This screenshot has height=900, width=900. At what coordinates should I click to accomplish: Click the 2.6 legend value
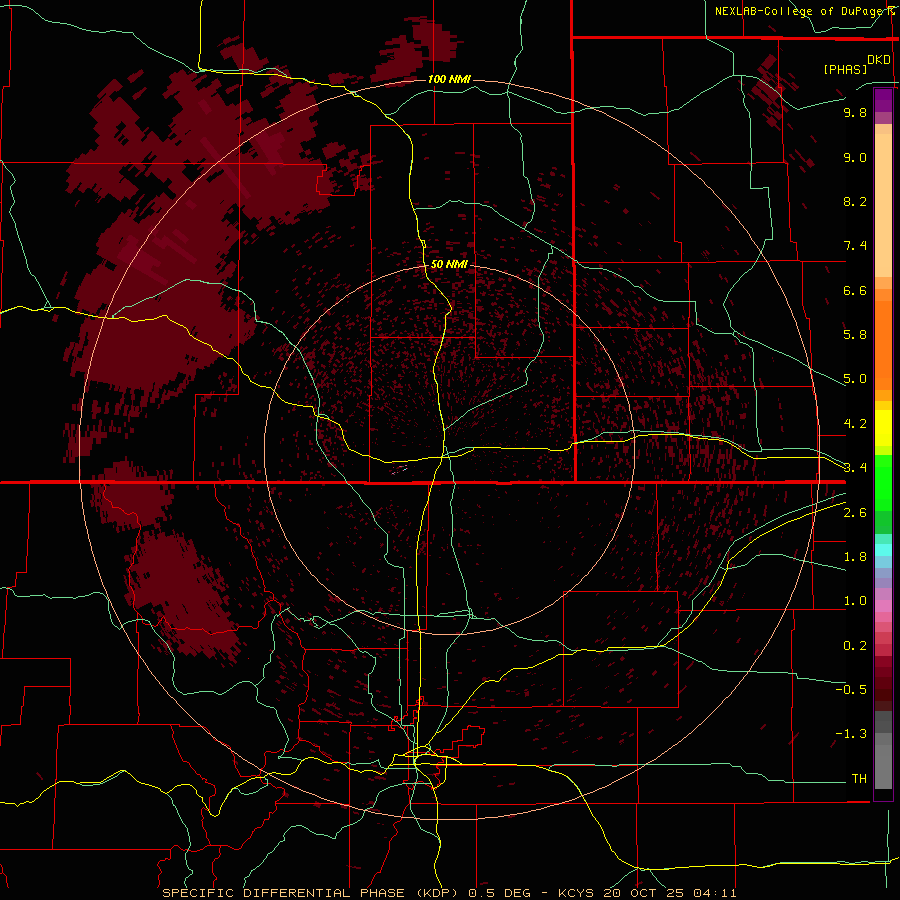[x=855, y=513]
